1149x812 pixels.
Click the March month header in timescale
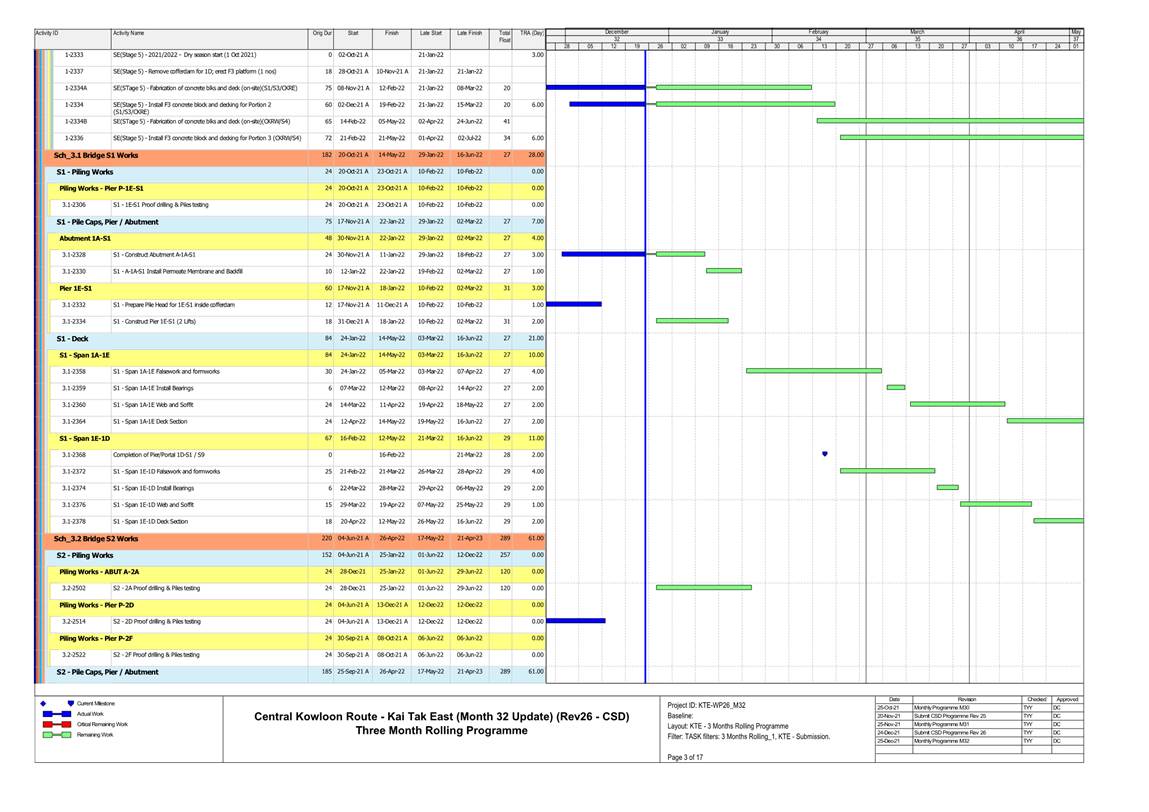pos(917,32)
